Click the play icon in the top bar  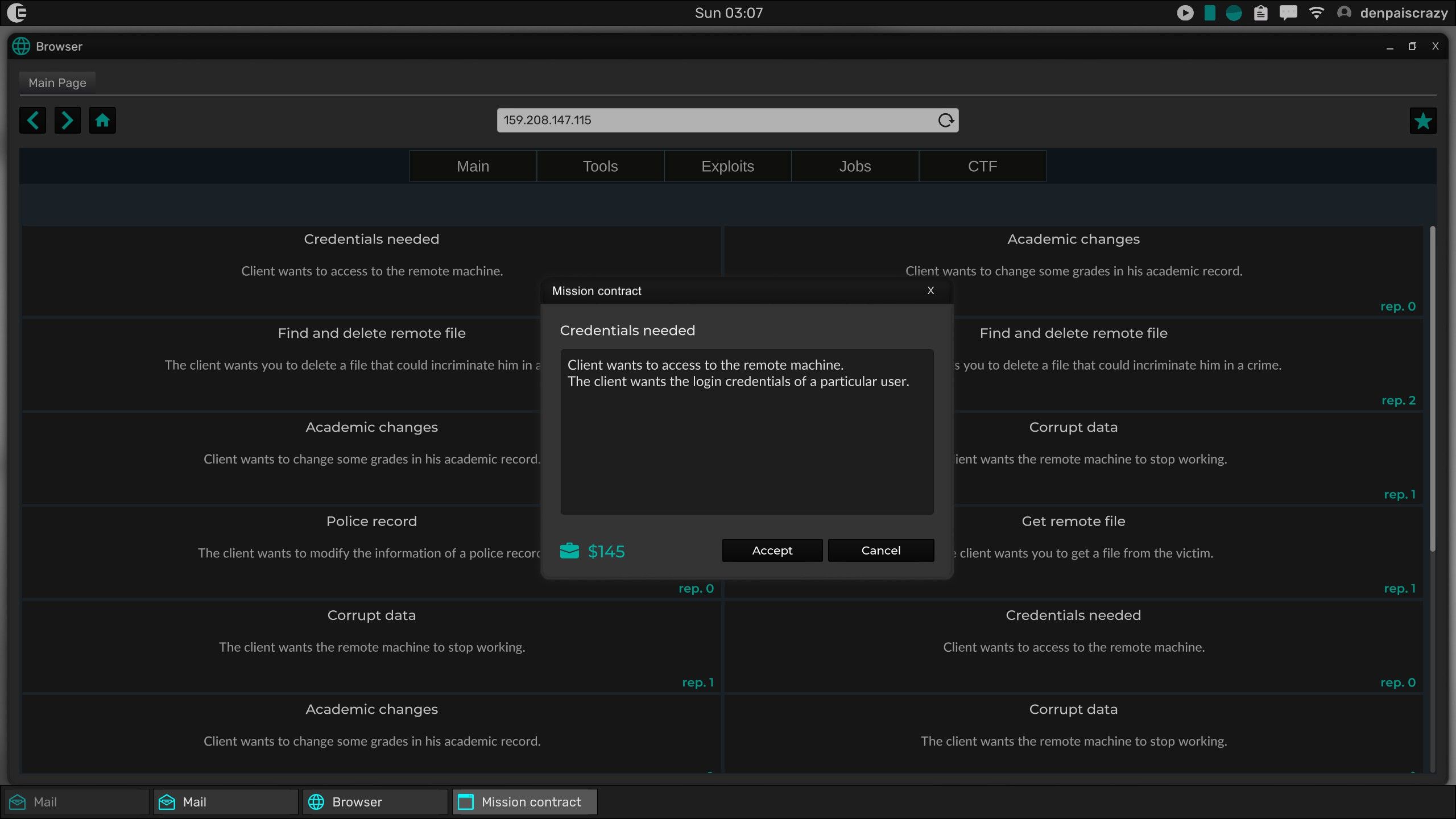pyautogui.click(x=1185, y=13)
